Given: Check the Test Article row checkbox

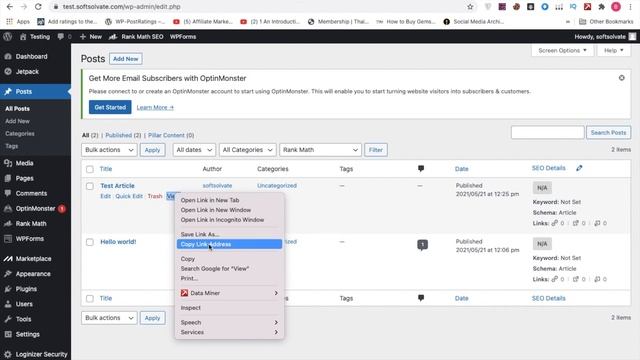Looking at the screenshot, I should 90,186.
